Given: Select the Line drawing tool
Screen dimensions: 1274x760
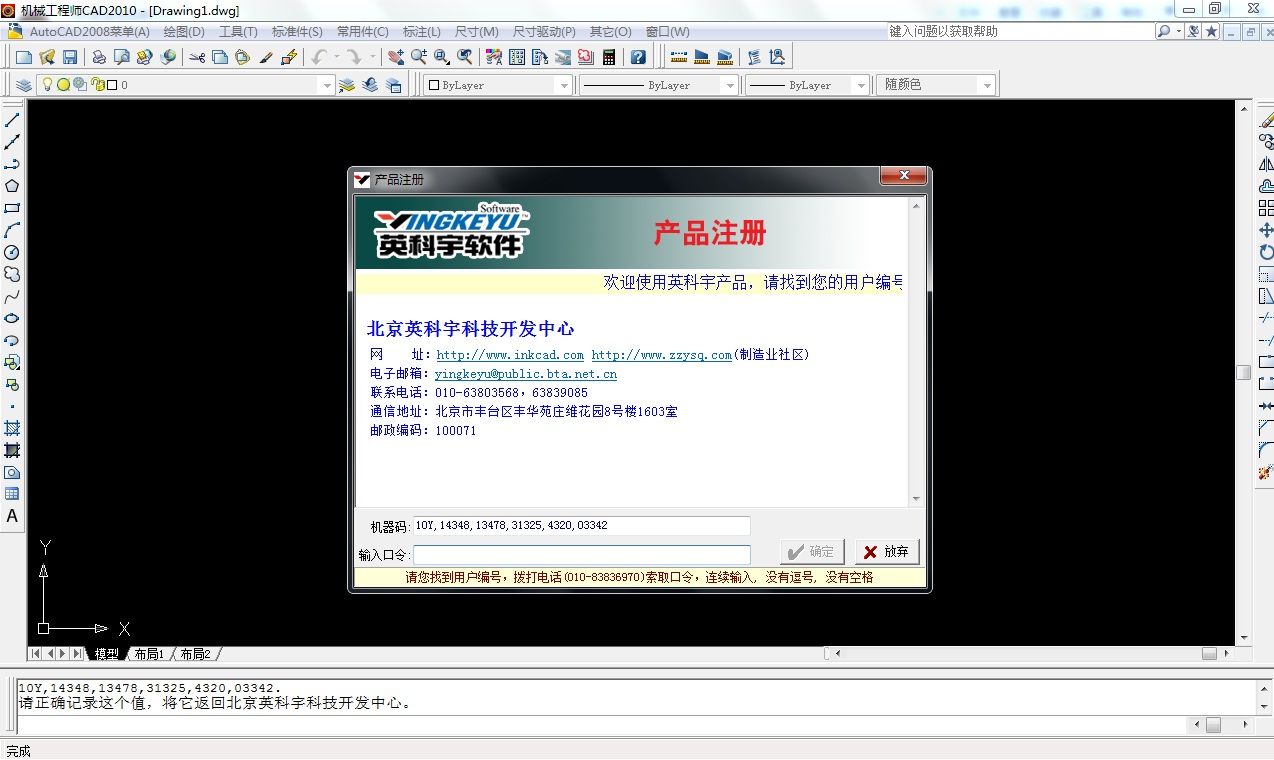Looking at the screenshot, I should click(12, 120).
